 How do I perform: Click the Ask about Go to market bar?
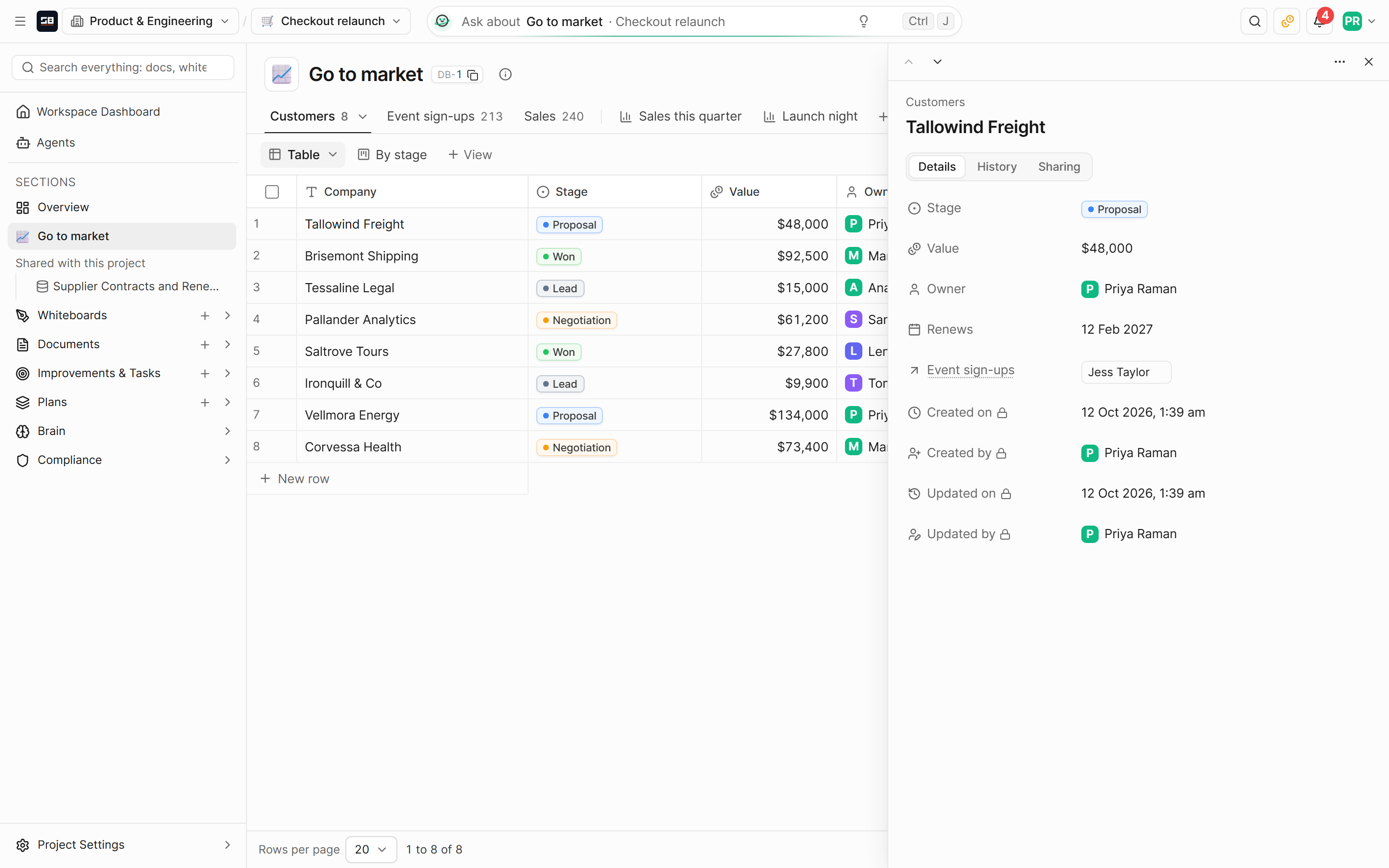[x=694, y=21]
